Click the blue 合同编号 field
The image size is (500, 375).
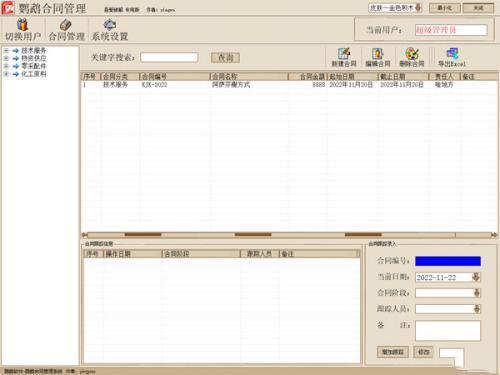coord(448,261)
